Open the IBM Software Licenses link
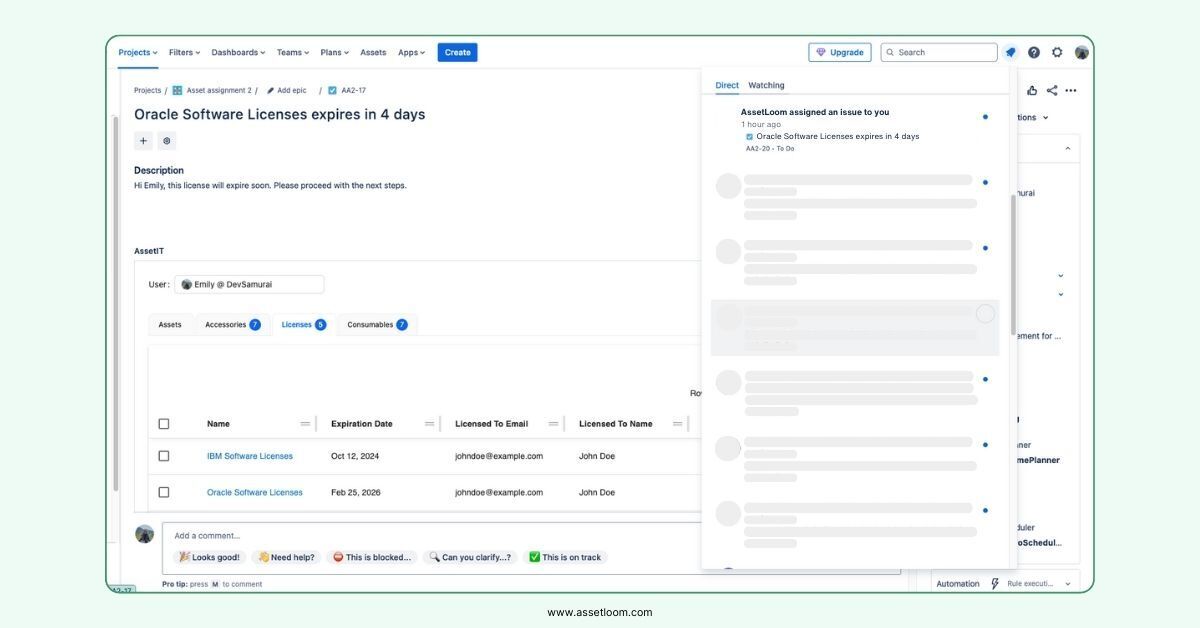 tap(250, 456)
